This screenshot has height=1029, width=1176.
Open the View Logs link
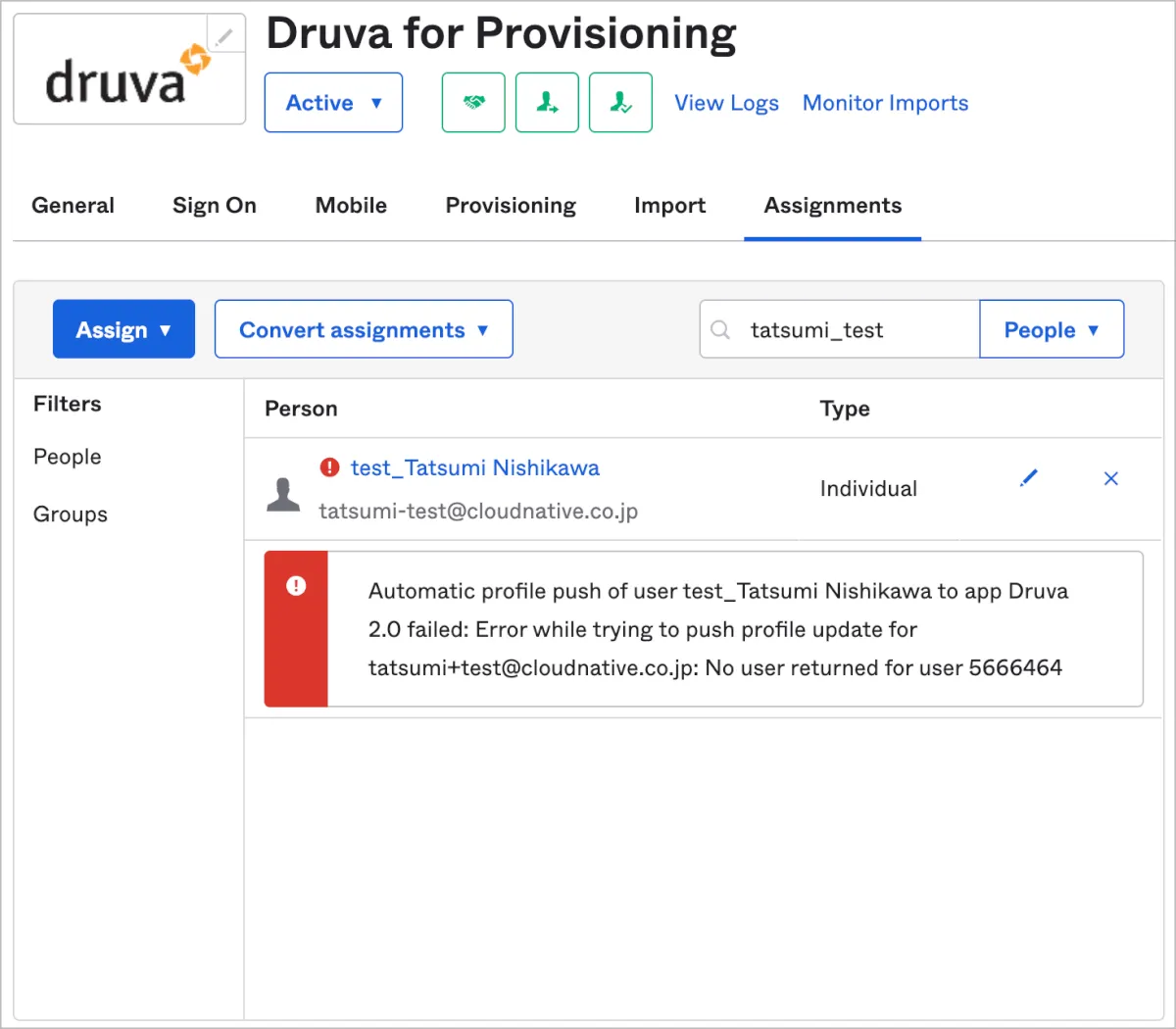pos(726,103)
